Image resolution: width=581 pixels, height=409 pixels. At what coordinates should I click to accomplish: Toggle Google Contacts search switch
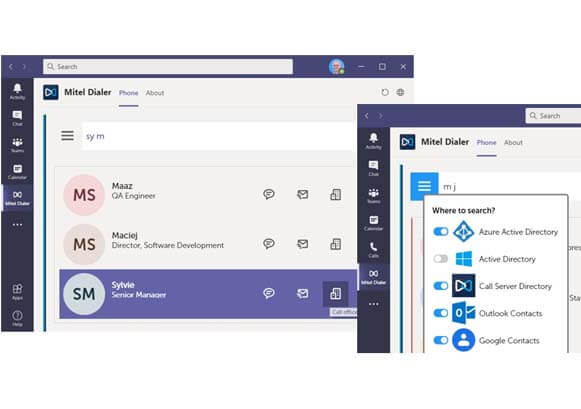pyautogui.click(x=441, y=340)
